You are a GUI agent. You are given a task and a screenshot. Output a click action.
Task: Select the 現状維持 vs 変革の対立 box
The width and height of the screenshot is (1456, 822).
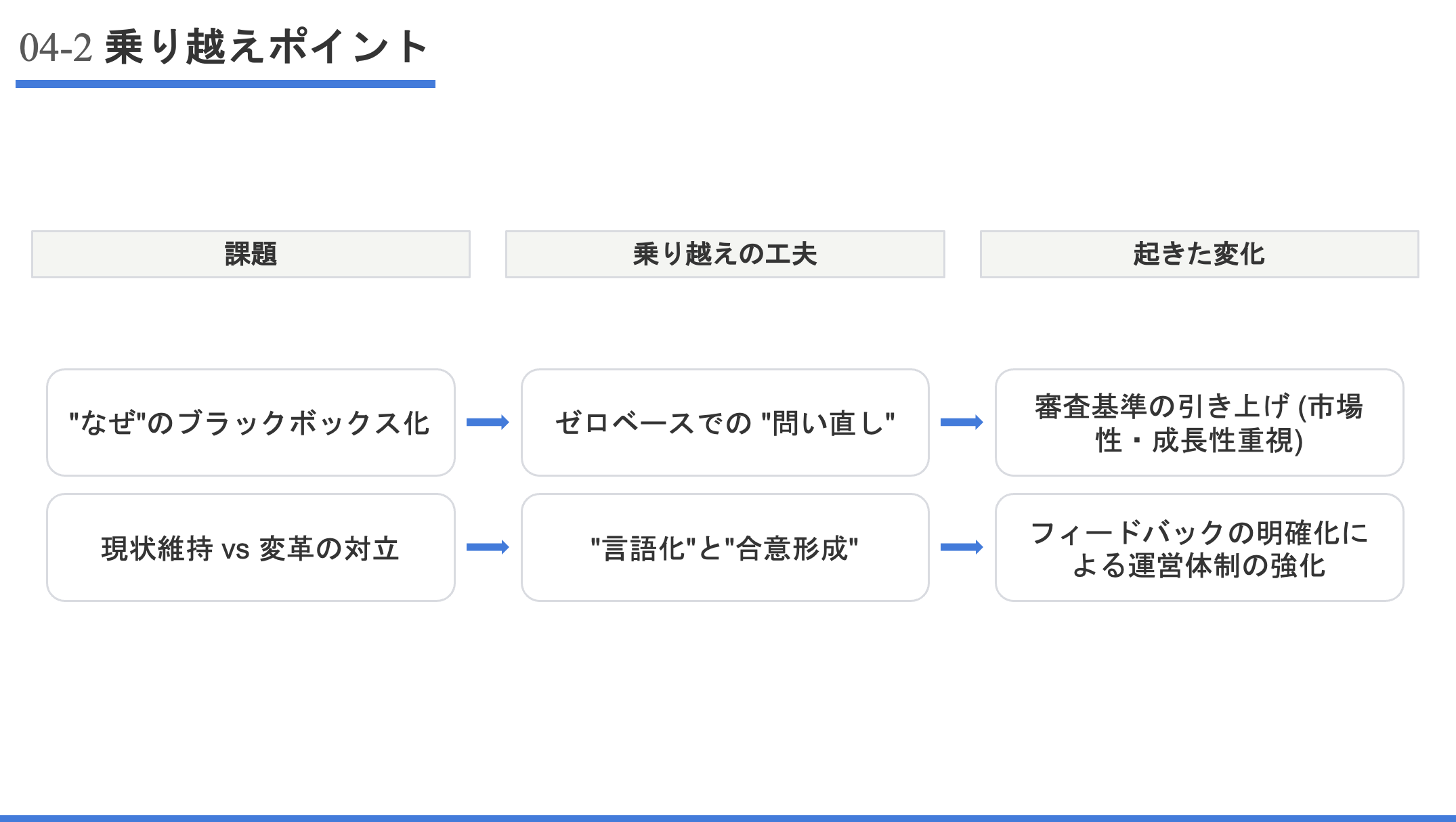(x=251, y=547)
